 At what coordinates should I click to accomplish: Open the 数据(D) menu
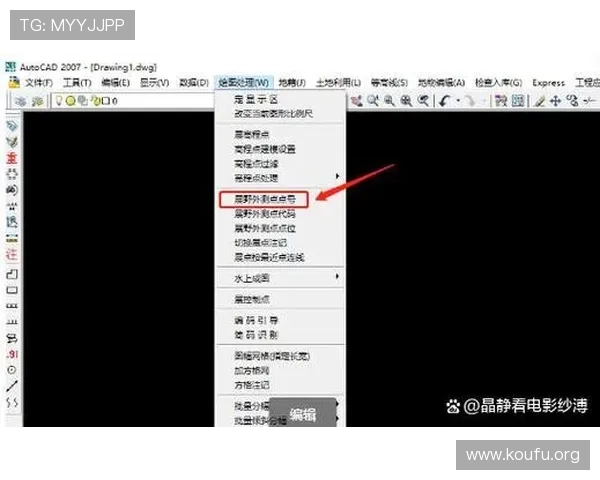click(x=194, y=82)
